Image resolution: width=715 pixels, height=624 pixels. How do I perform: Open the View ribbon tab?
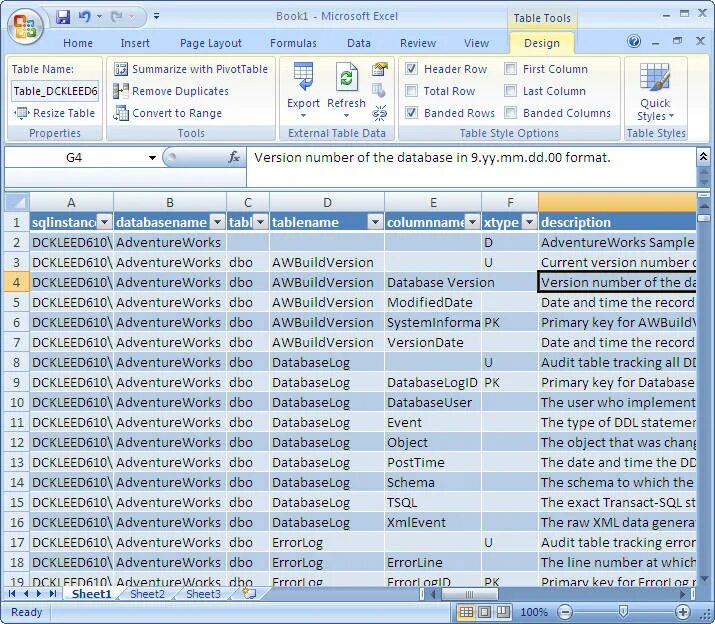[477, 43]
